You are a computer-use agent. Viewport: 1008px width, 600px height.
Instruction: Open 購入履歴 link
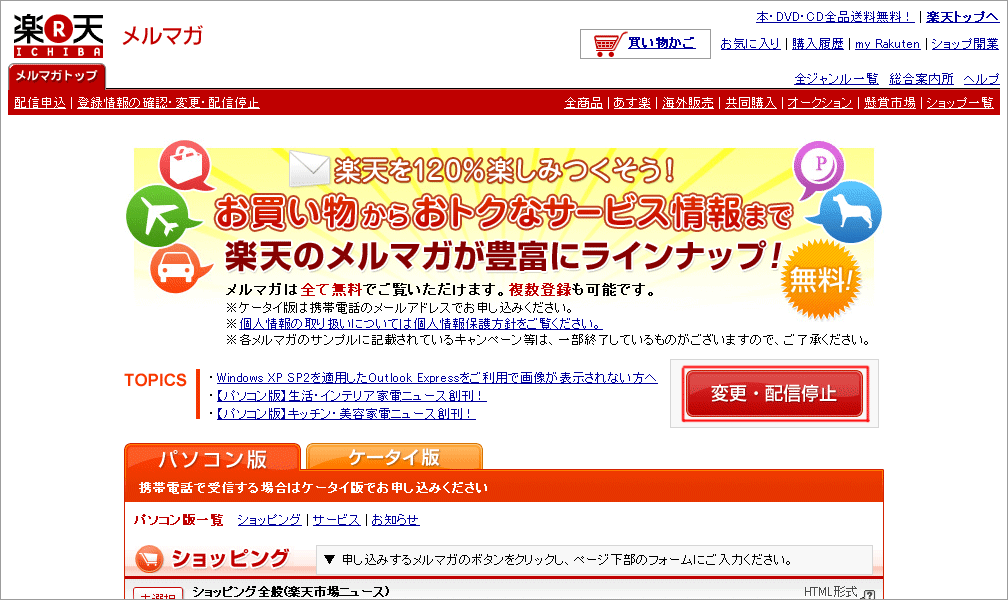(x=817, y=44)
